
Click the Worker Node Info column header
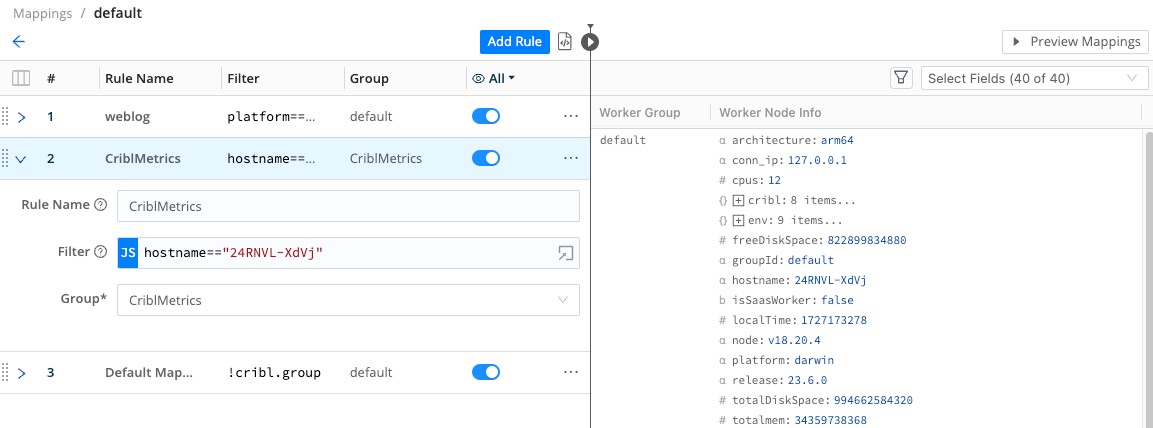point(770,113)
